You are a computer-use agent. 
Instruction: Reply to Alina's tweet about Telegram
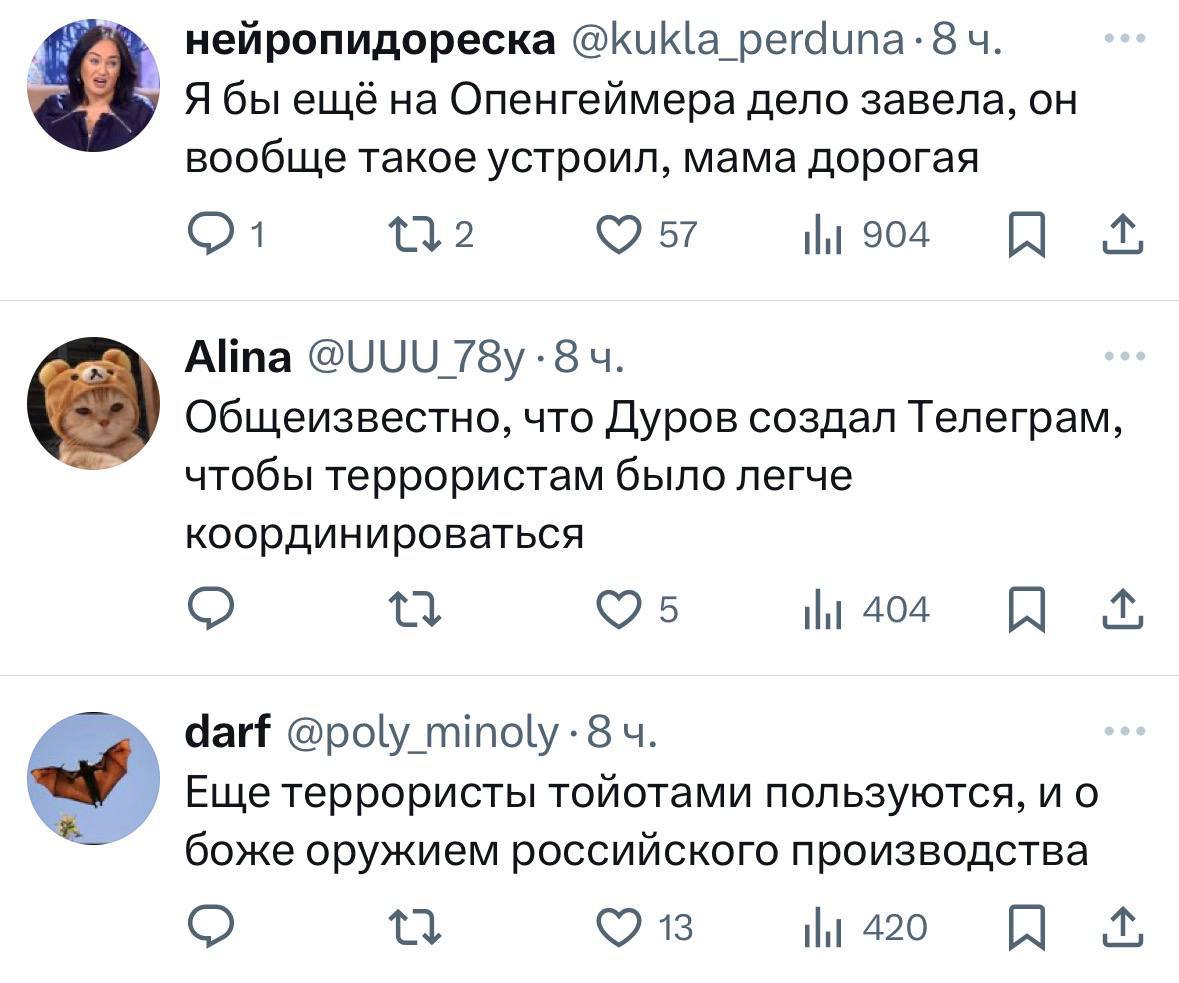click(x=211, y=610)
